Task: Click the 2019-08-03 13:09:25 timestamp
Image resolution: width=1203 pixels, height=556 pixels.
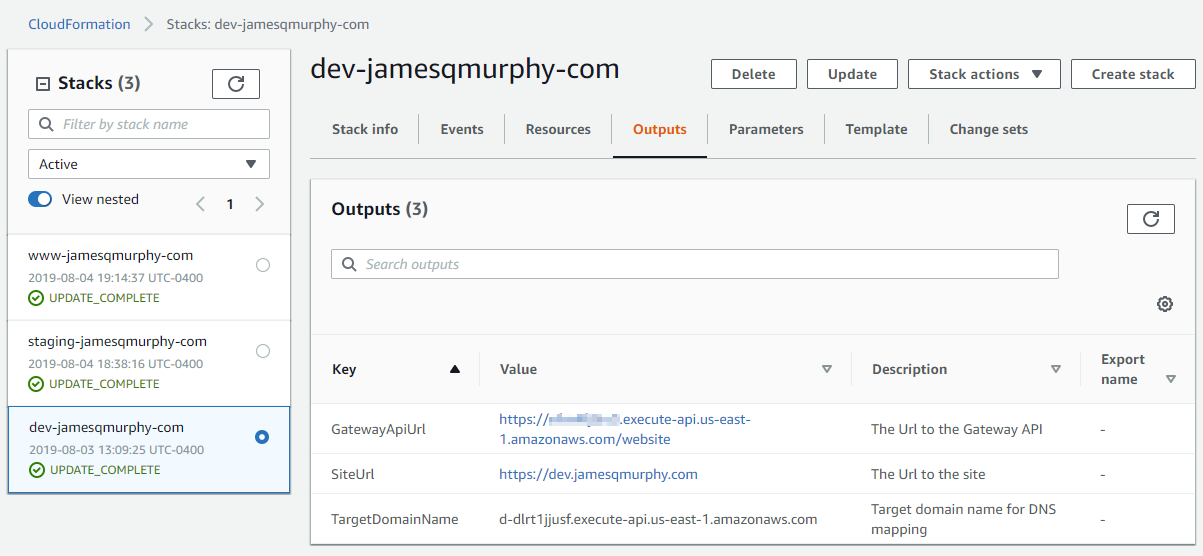Action: click(117, 450)
